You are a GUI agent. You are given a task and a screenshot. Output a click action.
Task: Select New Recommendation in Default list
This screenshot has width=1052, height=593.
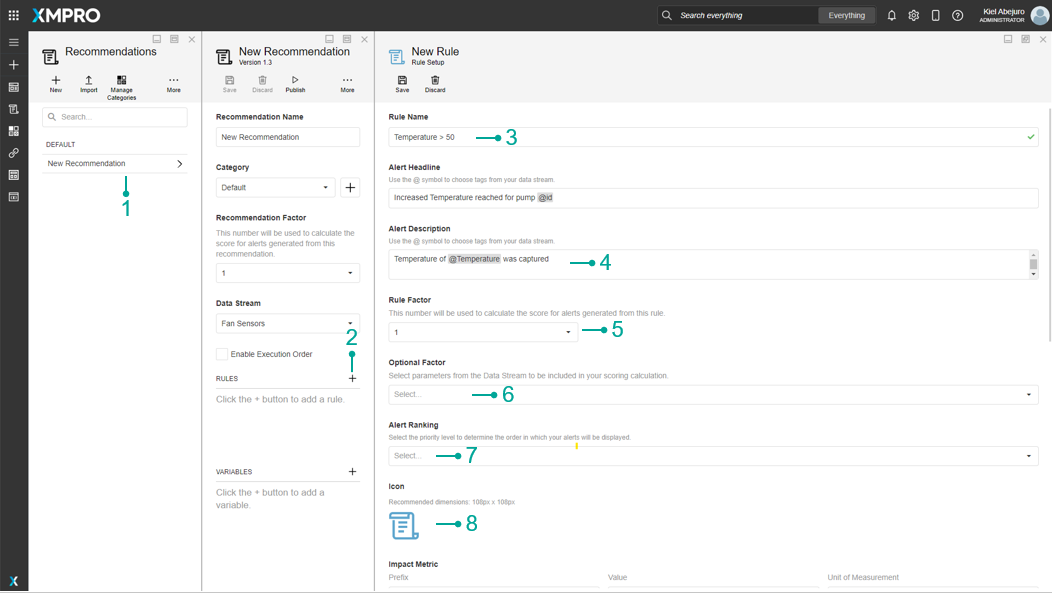click(x=114, y=164)
